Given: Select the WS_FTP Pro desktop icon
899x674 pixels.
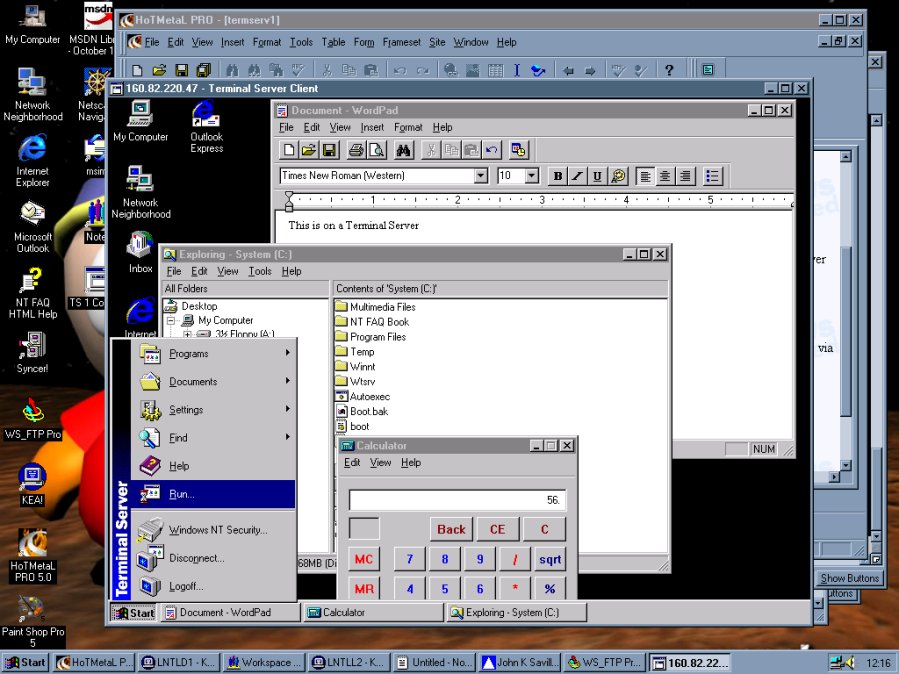Looking at the screenshot, I should (33, 419).
